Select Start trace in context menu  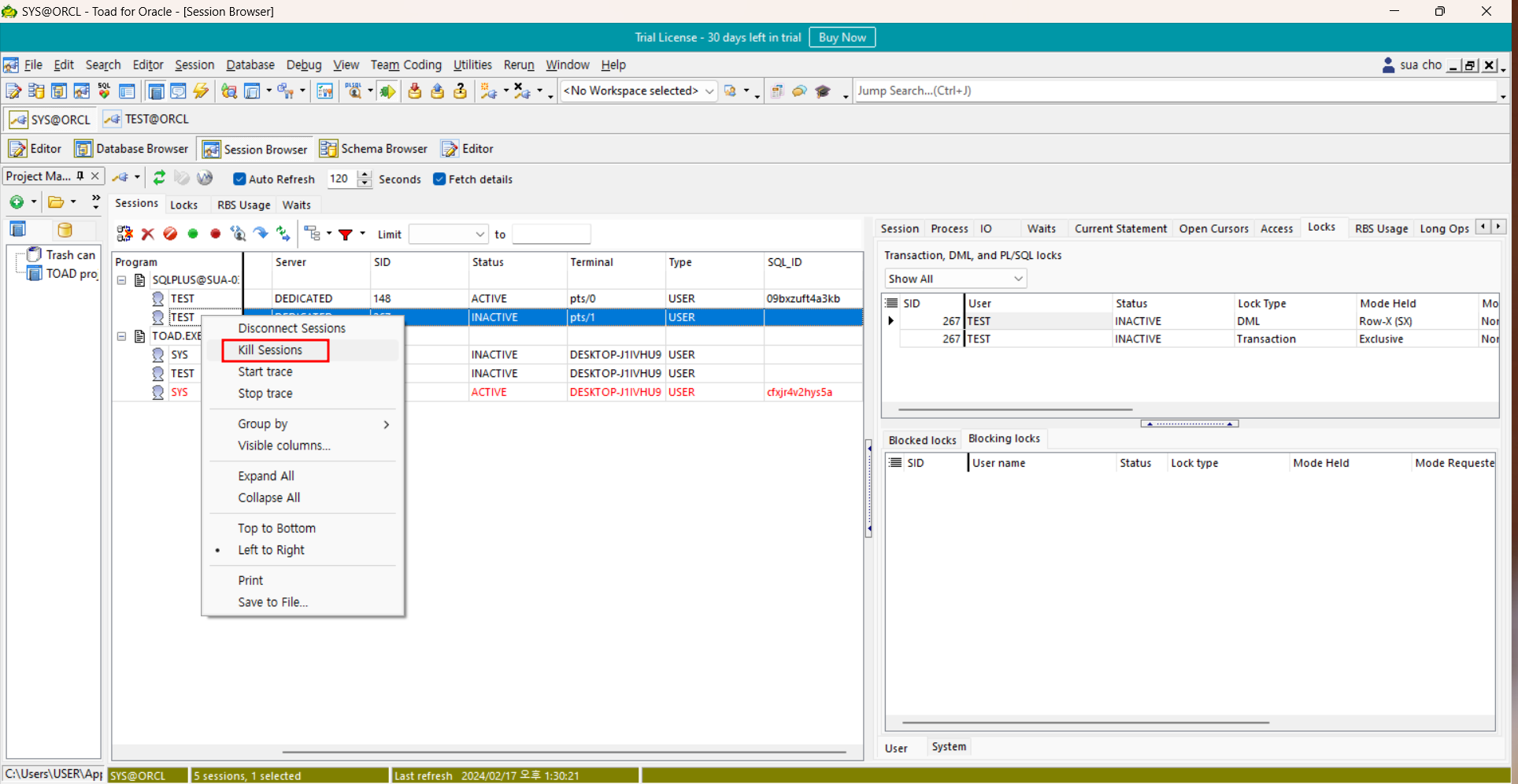pyautogui.click(x=265, y=372)
